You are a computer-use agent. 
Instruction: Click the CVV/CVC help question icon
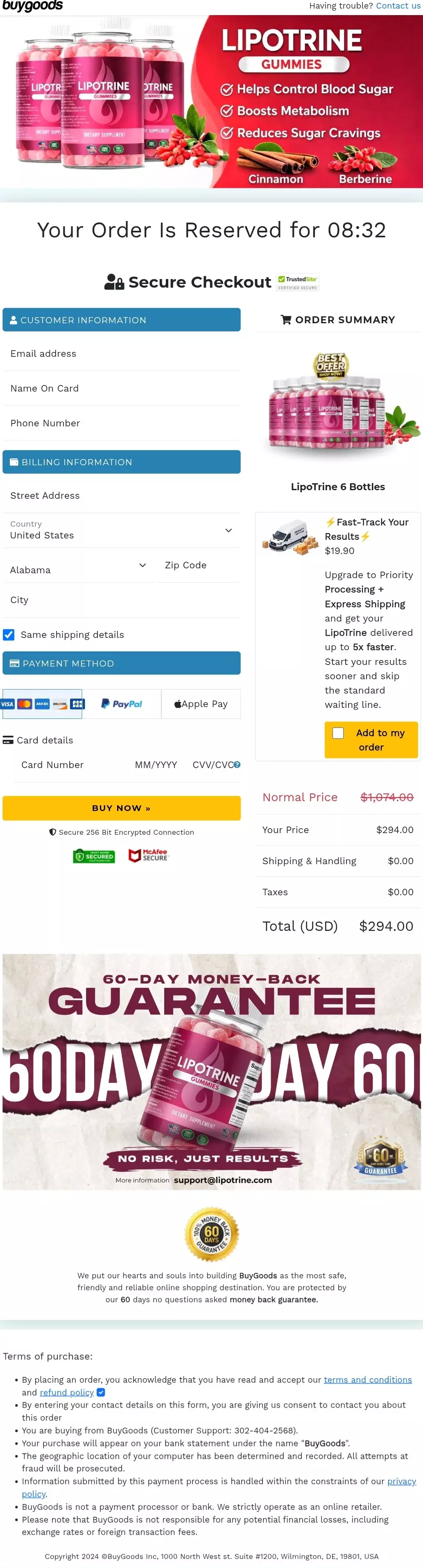tap(237, 764)
